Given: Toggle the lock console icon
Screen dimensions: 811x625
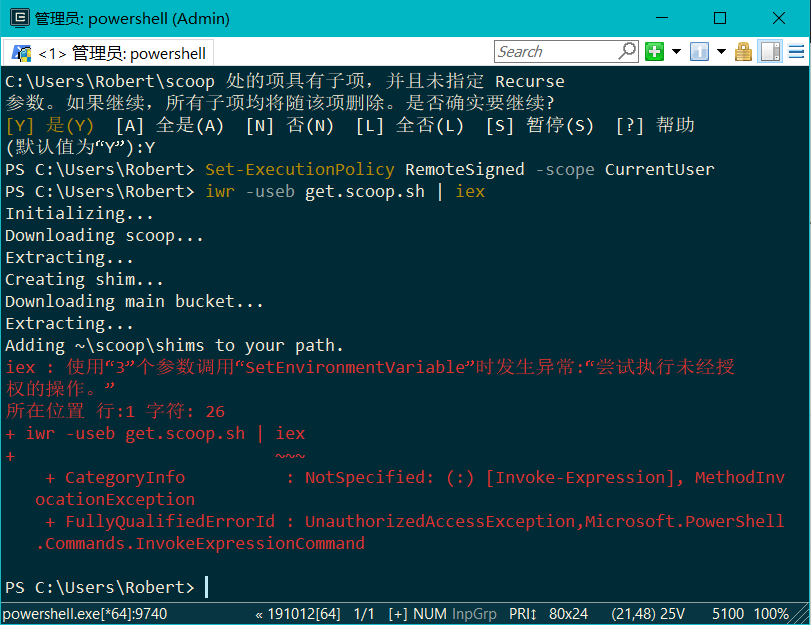Looking at the screenshot, I should pos(743,52).
